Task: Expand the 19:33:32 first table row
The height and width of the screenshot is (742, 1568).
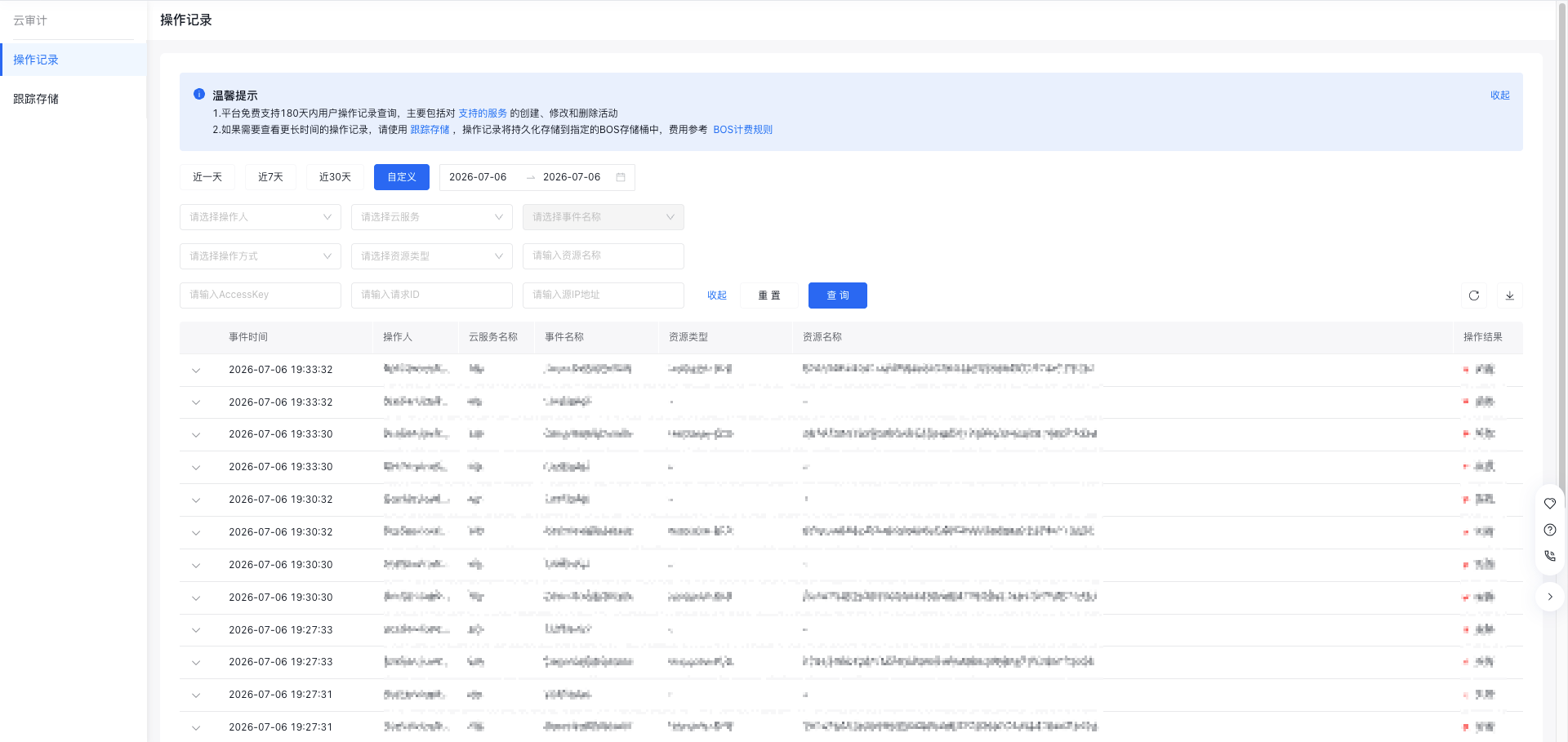Action: (x=196, y=370)
